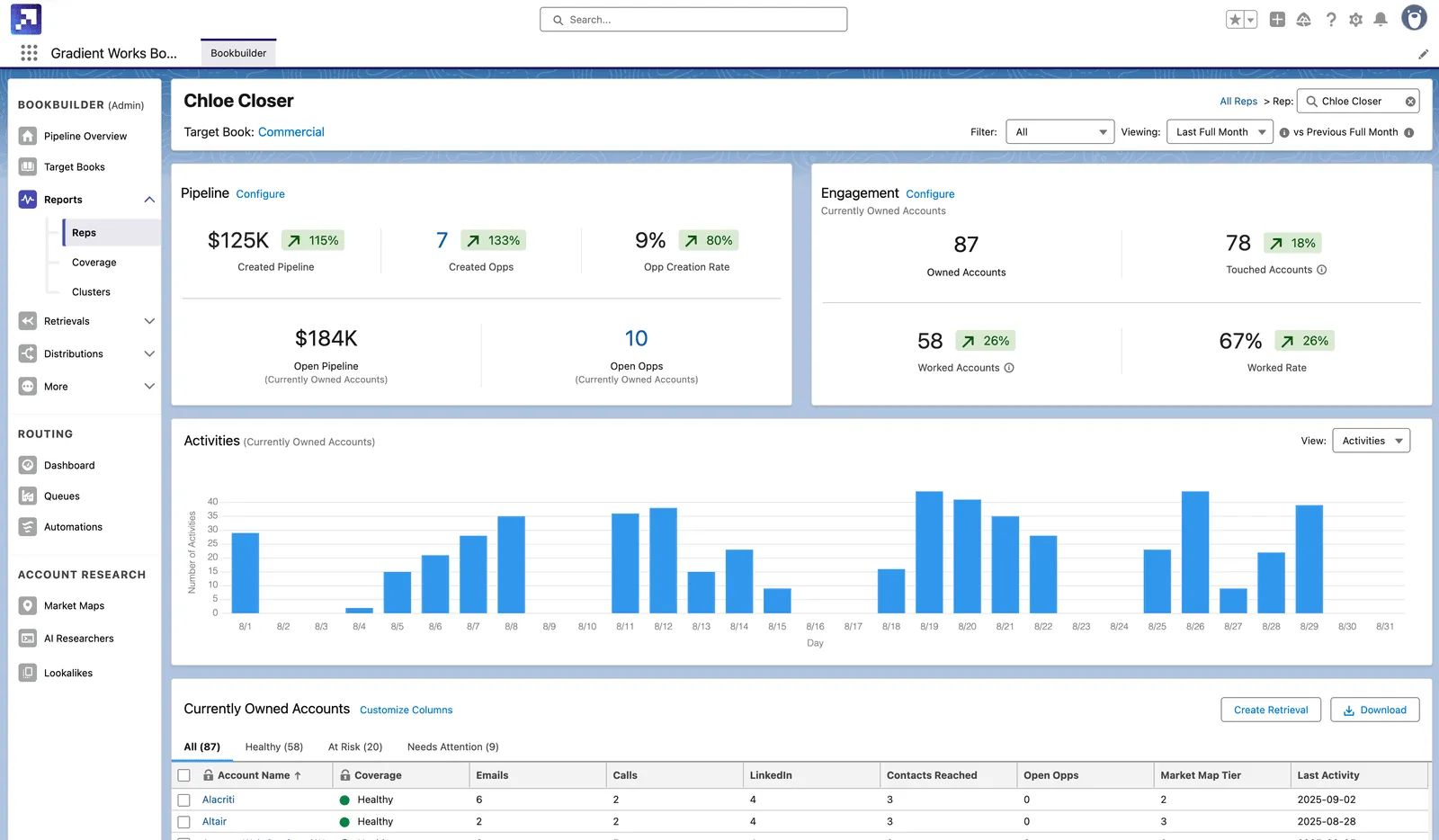Collapse the Reports section chevron

[x=149, y=200]
